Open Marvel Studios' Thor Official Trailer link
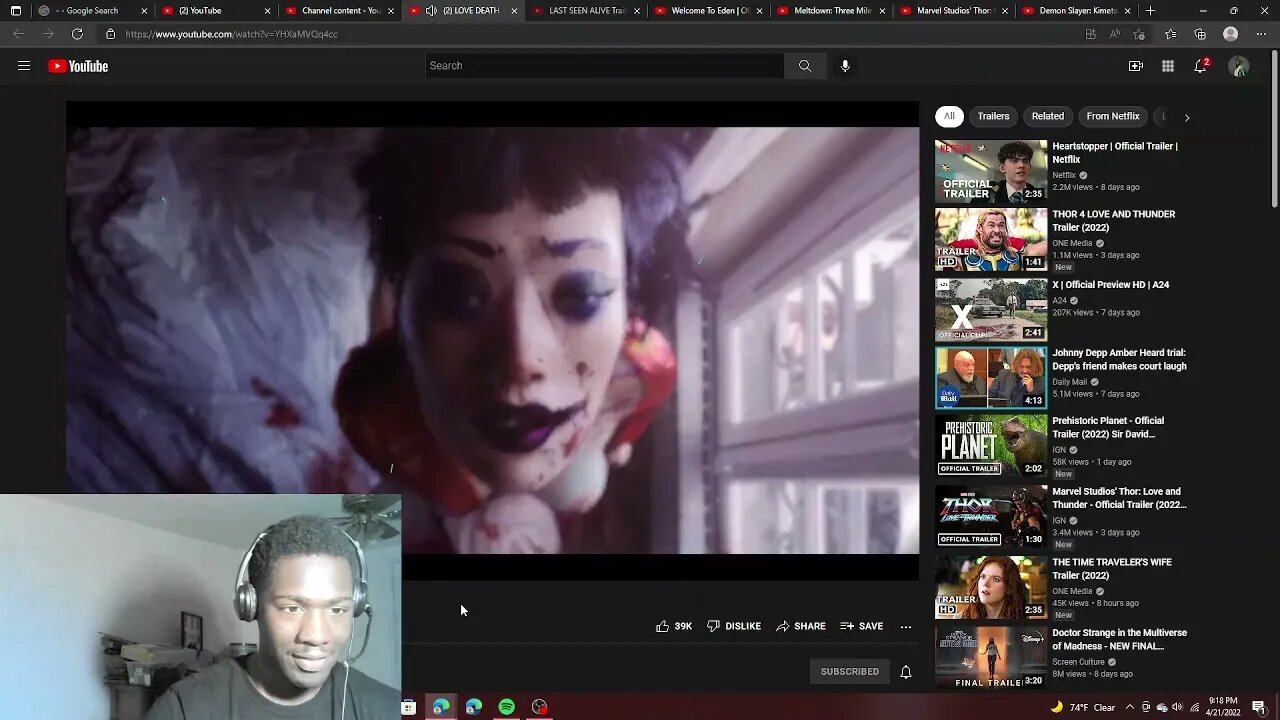 [x=1119, y=498]
